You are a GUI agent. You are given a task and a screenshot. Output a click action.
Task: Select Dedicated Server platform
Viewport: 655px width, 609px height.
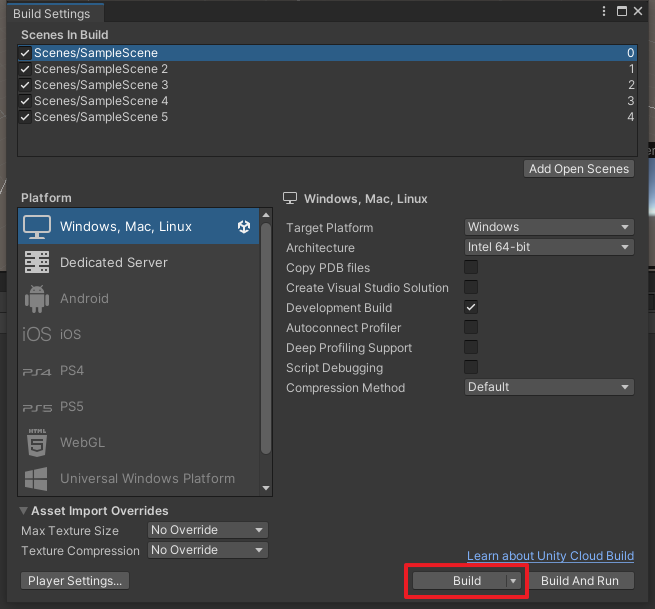(x=139, y=262)
